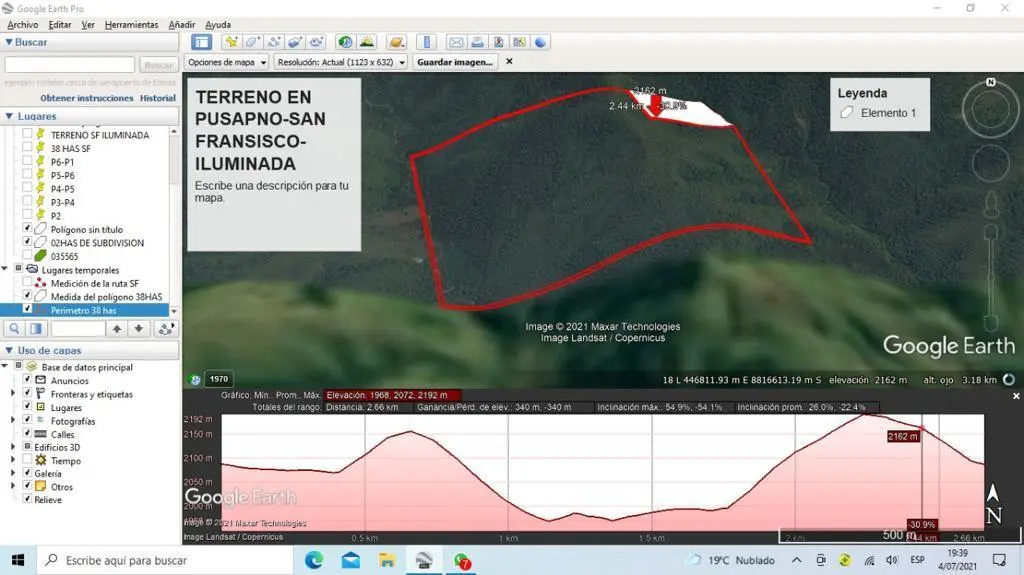The width and height of the screenshot is (1024, 575).
Task: Click the Guardar imagen button
Action: (x=455, y=62)
